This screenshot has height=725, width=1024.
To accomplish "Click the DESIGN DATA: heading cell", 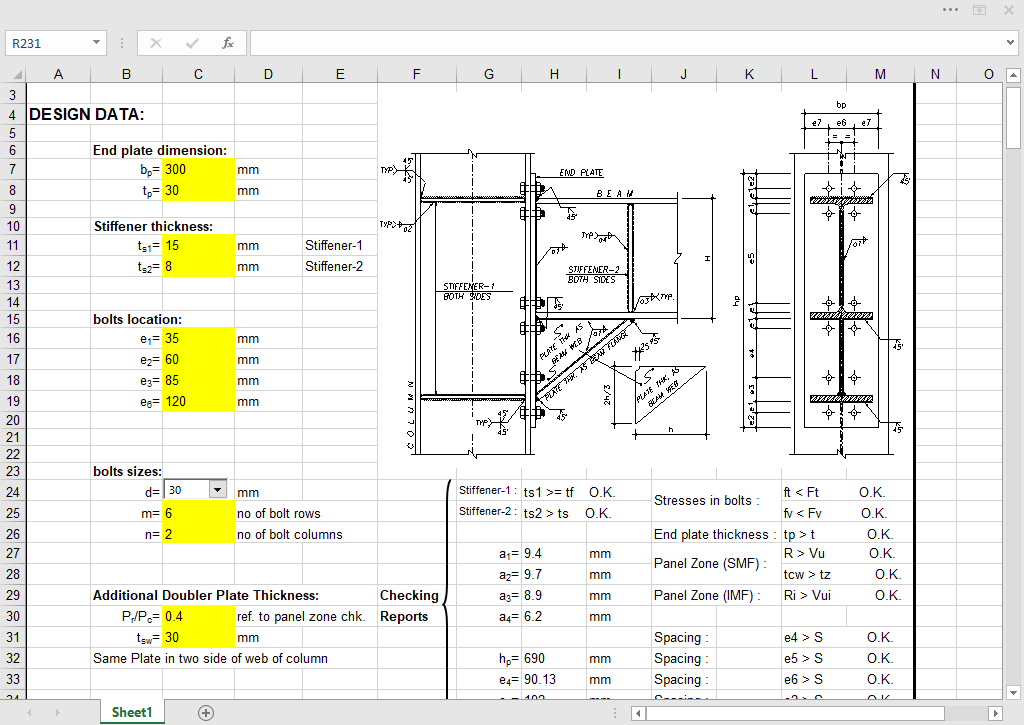I will click(x=86, y=114).
